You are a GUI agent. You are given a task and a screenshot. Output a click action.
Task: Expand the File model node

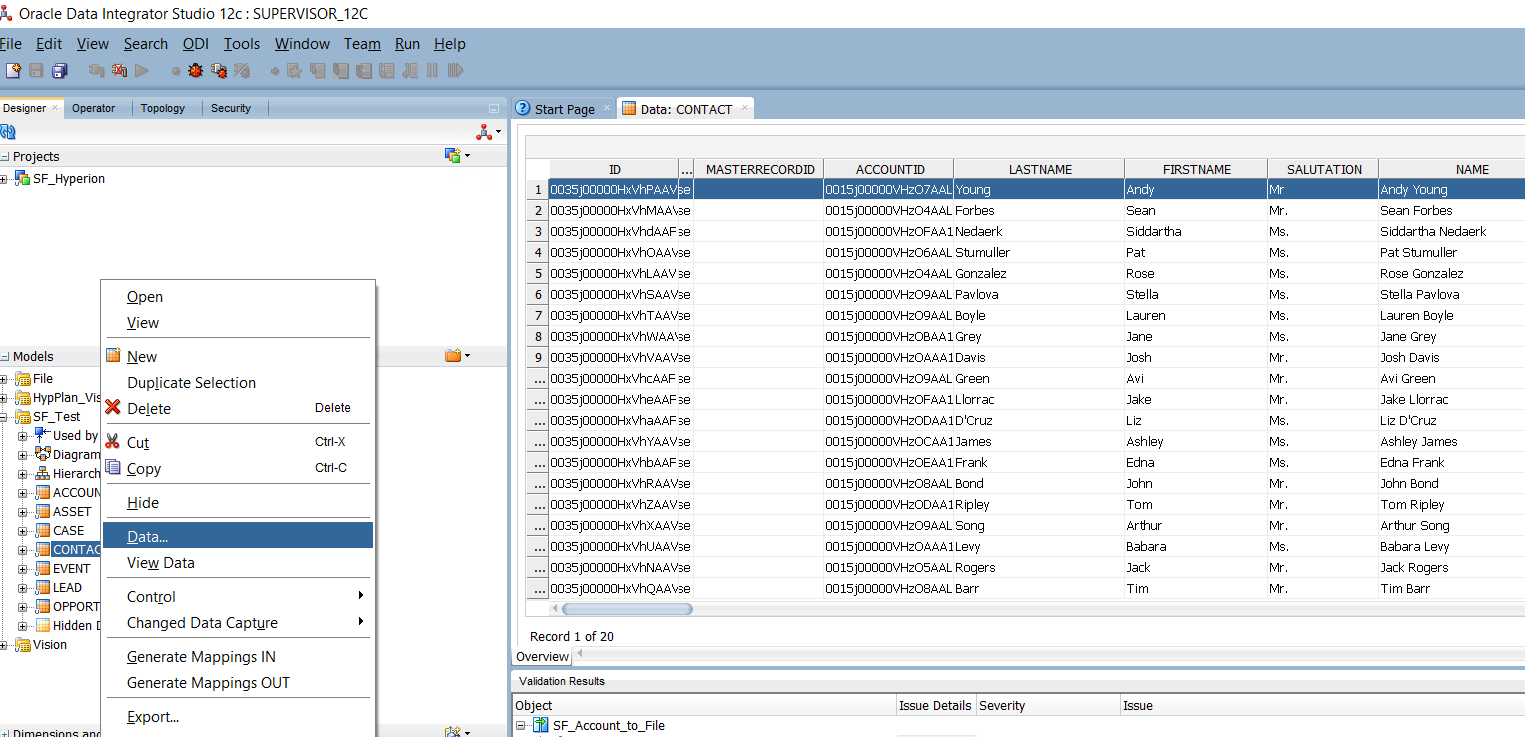5,379
